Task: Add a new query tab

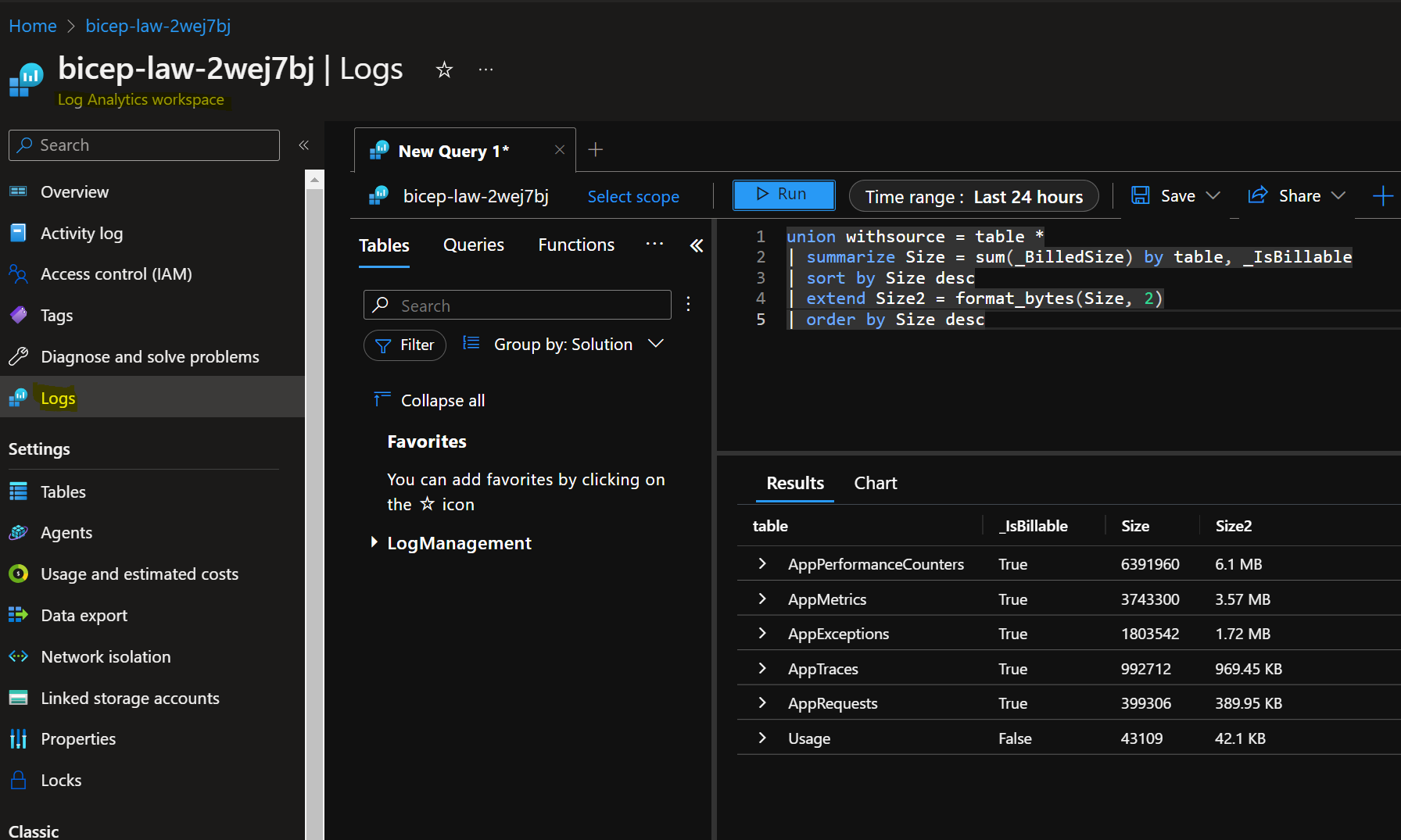Action: point(596,149)
